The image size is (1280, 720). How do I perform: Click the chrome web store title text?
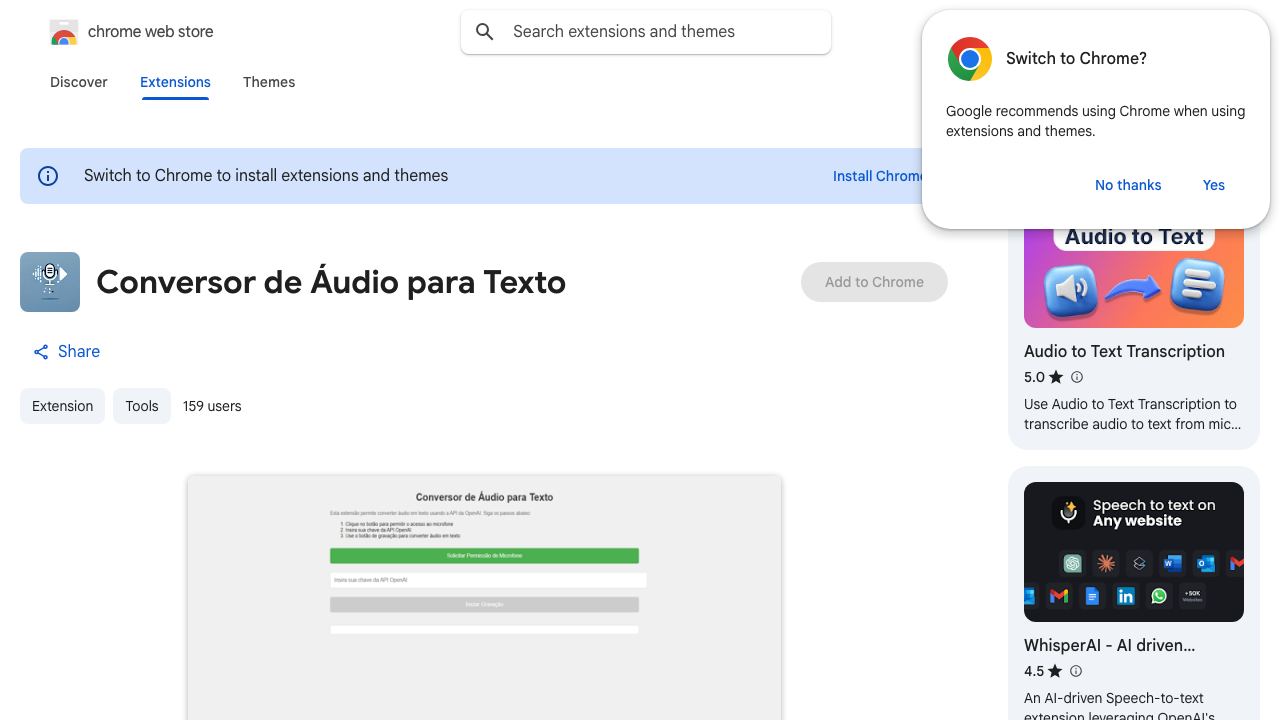[151, 32]
